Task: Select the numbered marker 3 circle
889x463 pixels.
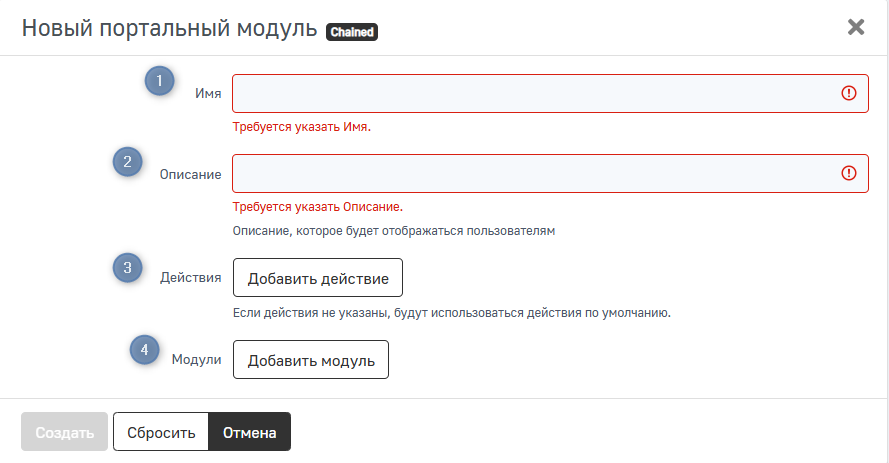Action: (127, 267)
